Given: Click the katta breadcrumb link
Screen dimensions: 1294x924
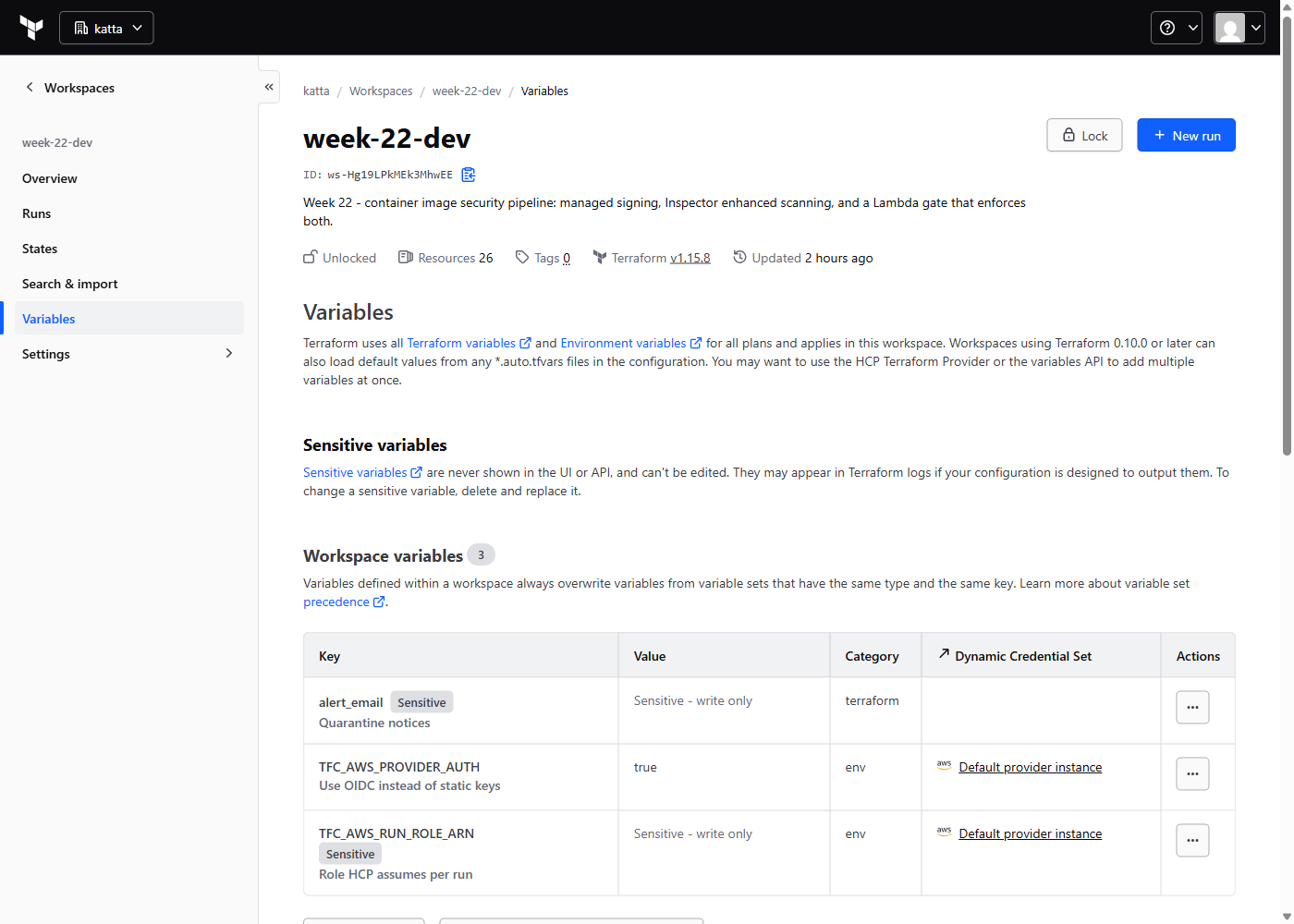Looking at the screenshot, I should pos(316,91).
